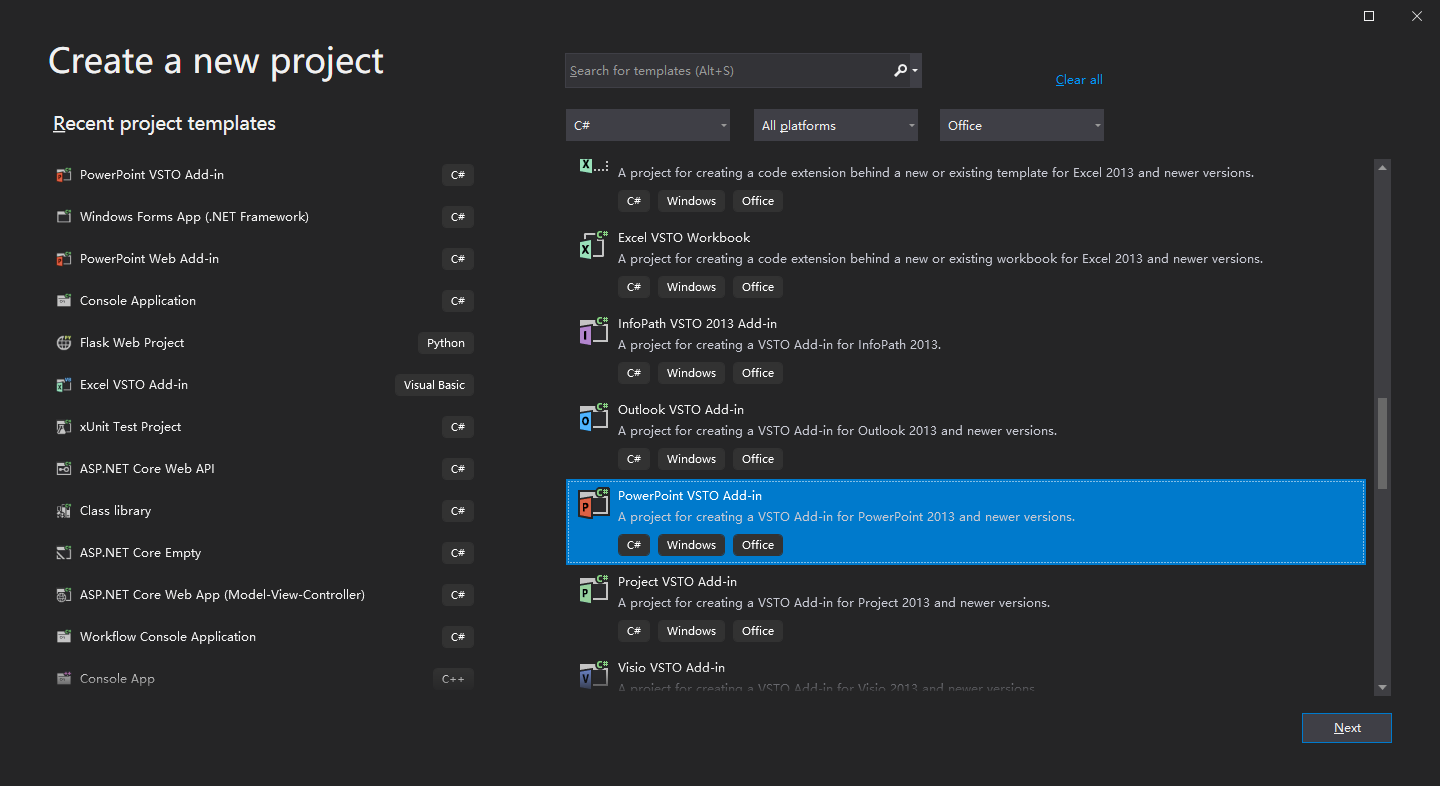This screenshot has width=1440, height=786.
Task: Click the template list scrollbar thumb
Action: pos(1383,443)
